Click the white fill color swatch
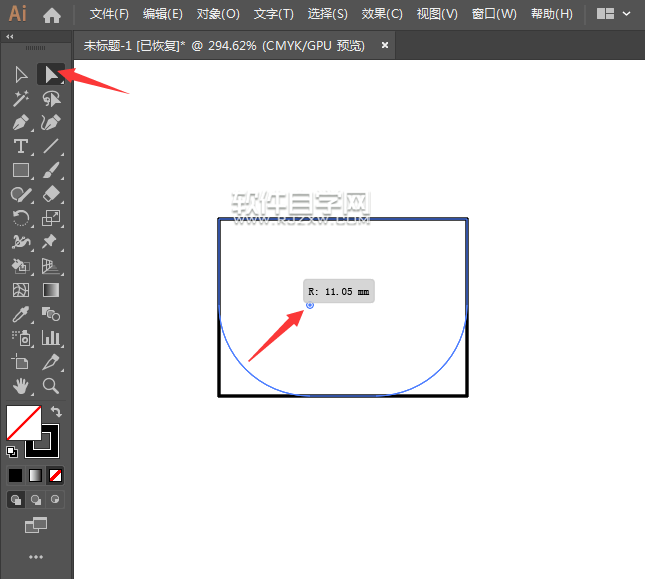 click(23, 423)
